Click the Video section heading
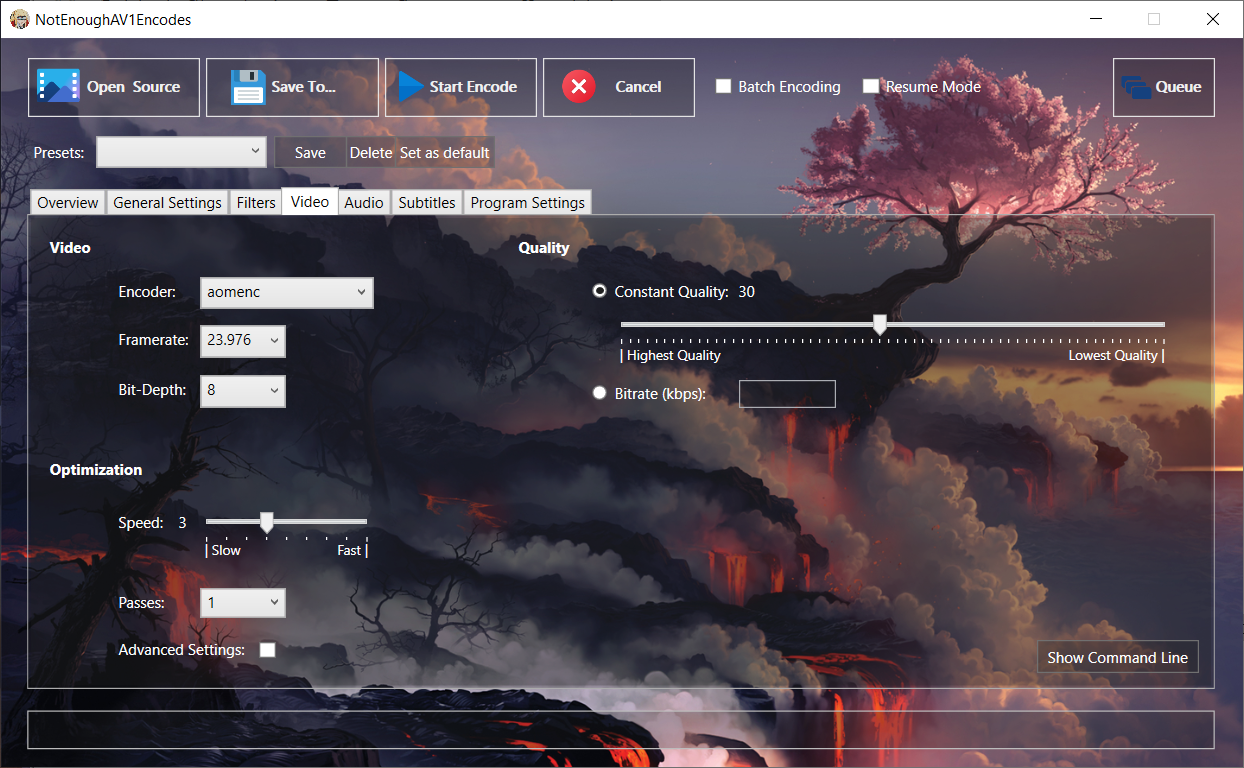Screen dimensions: 1244x768 (70, 247)
